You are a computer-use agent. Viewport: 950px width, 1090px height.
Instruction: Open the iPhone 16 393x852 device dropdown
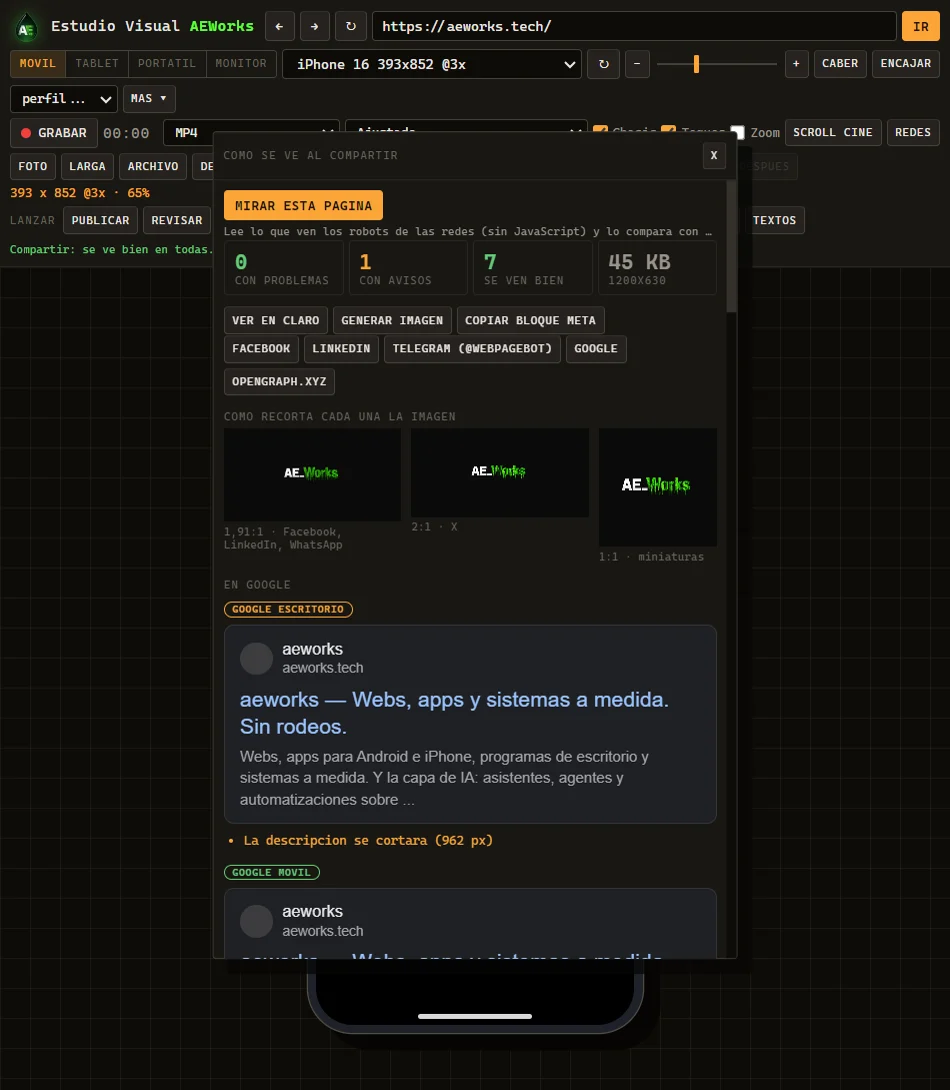coord(432,64)
